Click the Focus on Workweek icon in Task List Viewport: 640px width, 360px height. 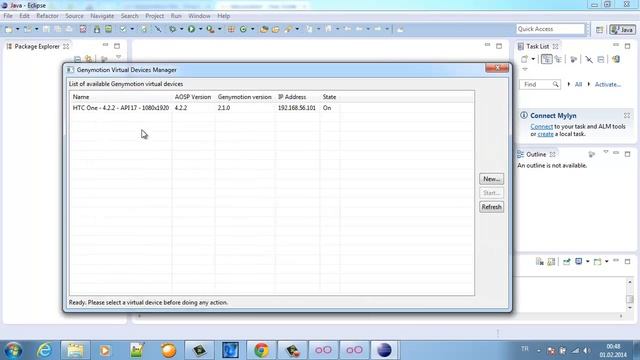coord(573,60)
